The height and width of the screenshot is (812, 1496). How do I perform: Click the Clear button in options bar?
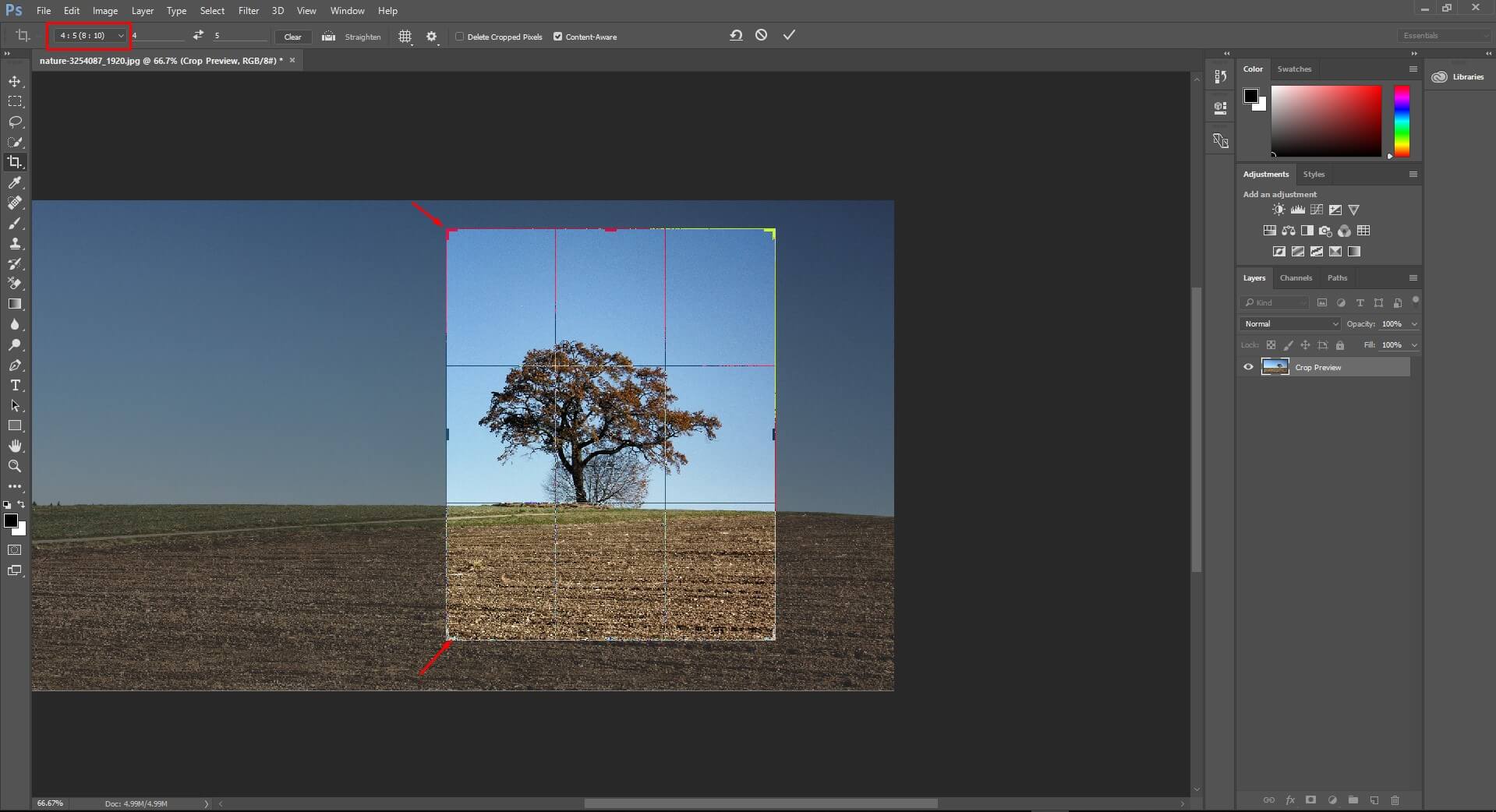(292, 37)
